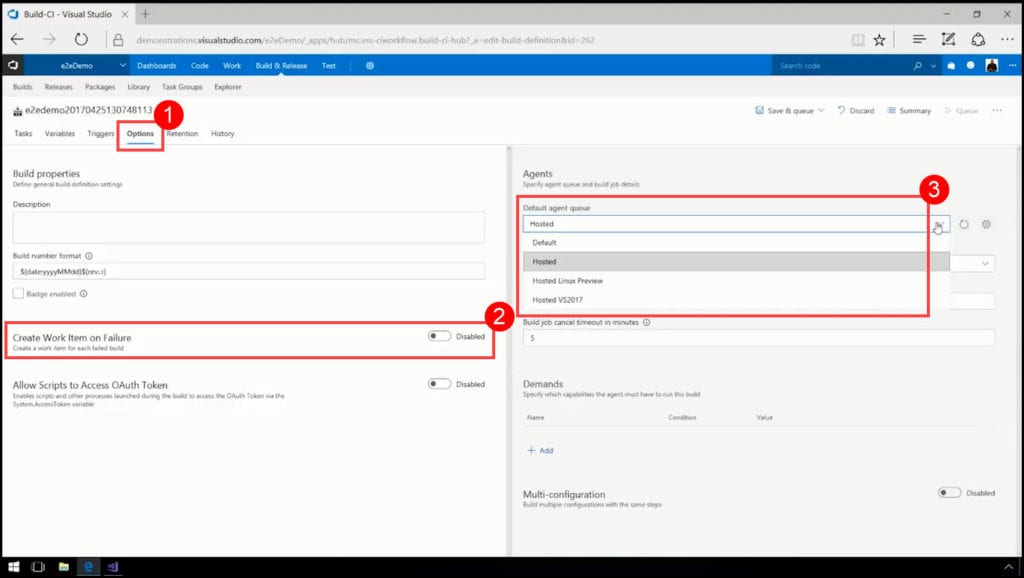The height and width of the screenshot is (578, 1024).
Task: Switch to Edge on the taskbar
Action: [88, 567]
